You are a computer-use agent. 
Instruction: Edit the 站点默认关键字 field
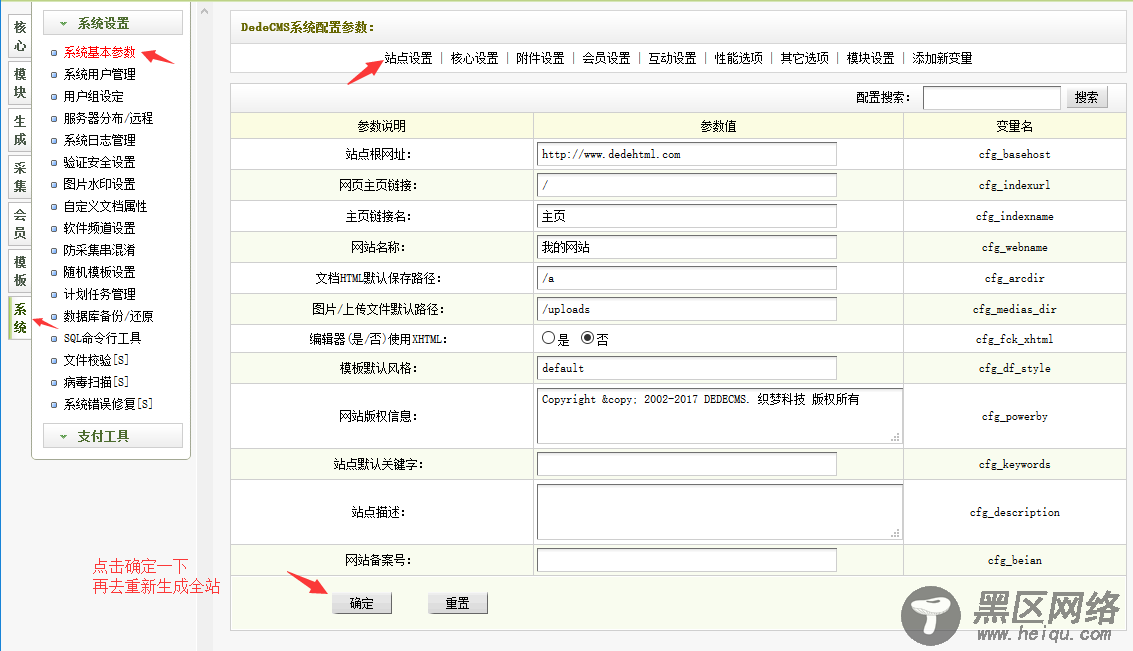coord(686,464)
